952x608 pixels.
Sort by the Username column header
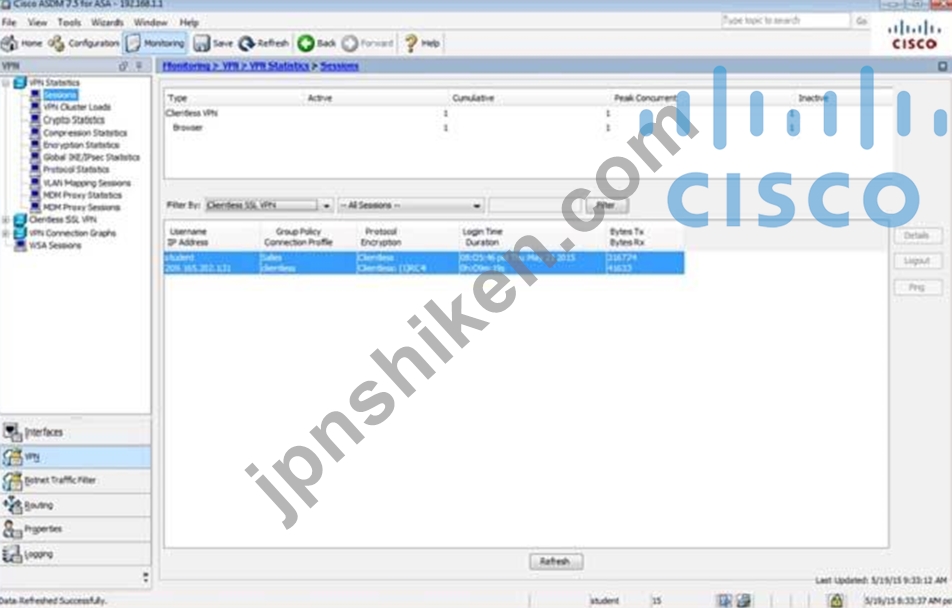(x=188, y=231)
